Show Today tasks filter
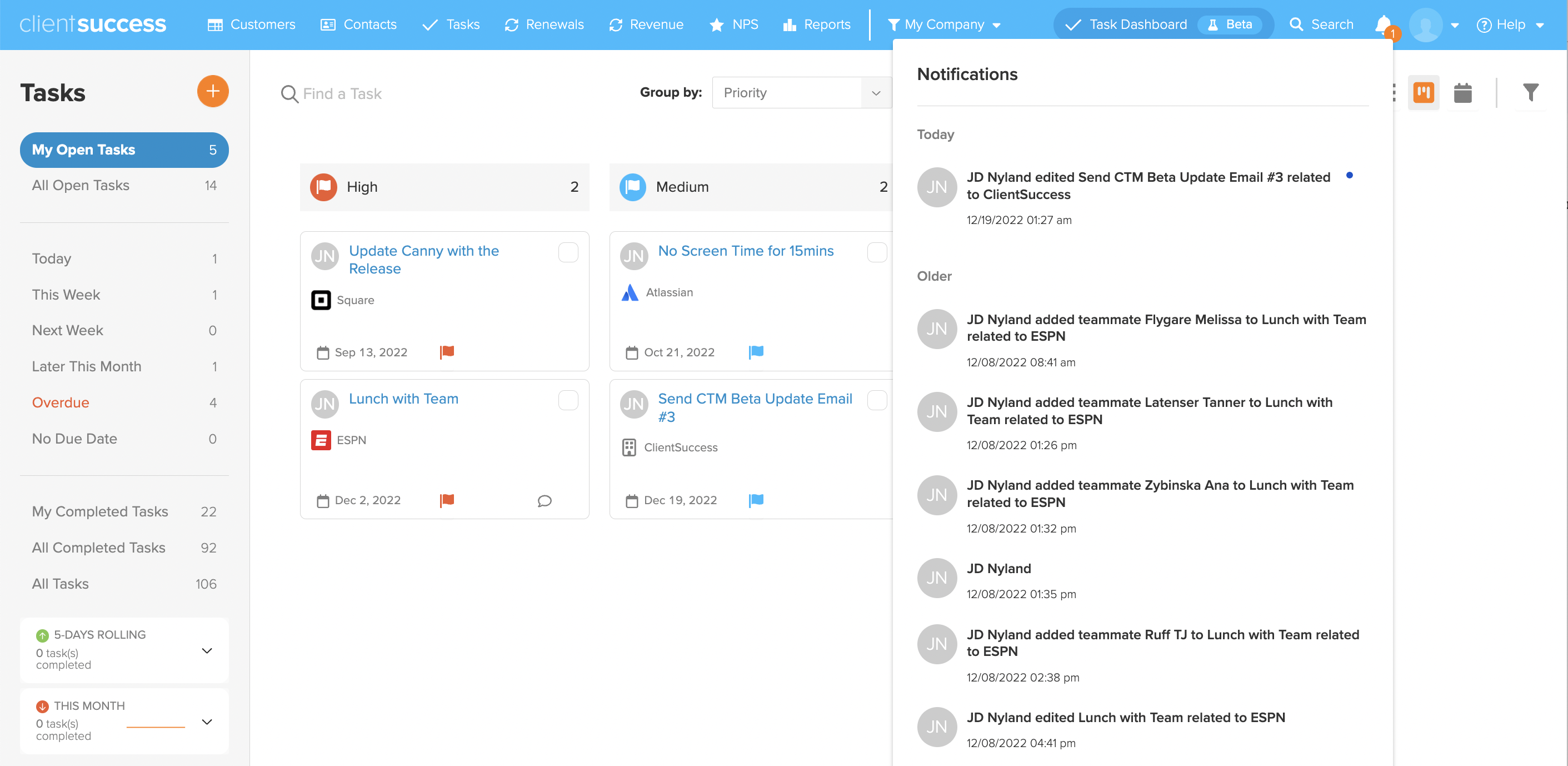The image size is (1568, 766). coord(124,259)
